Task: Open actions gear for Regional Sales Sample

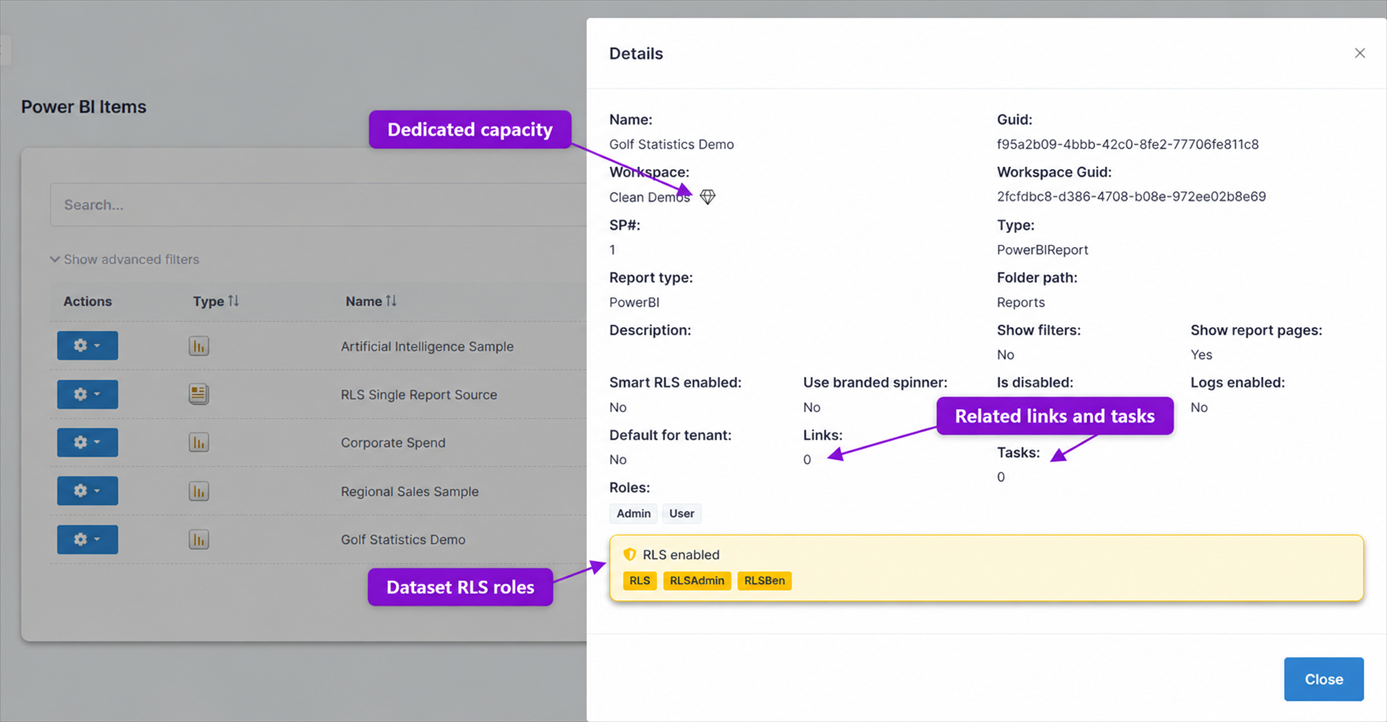Action: (87, 491)
